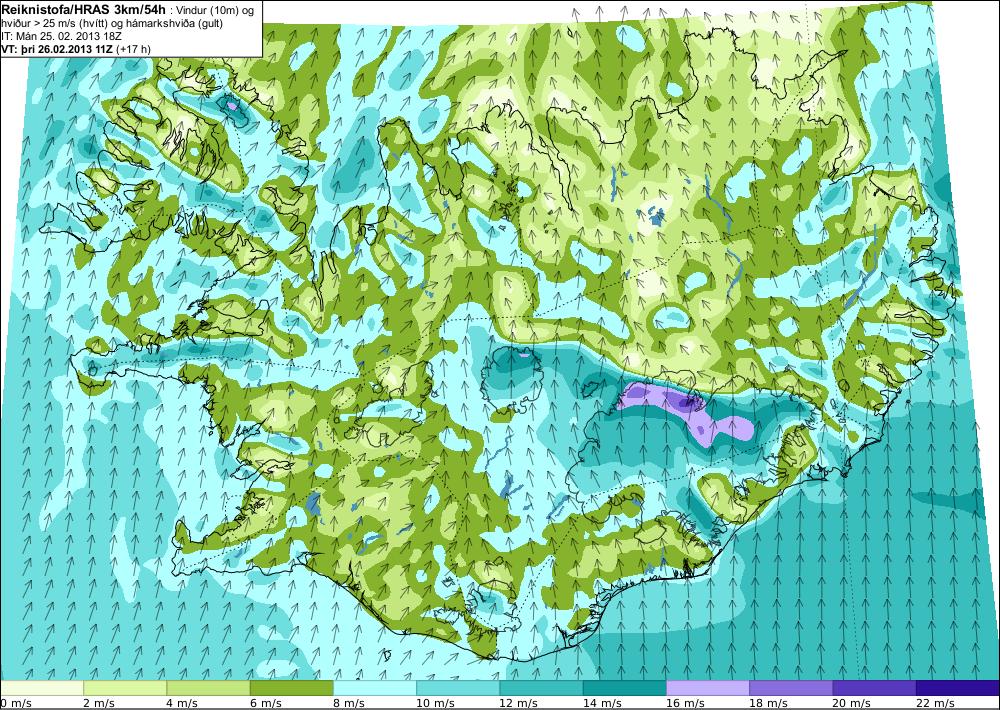Click the pale cyan 8–10 m/s legend swatch
The width and height of the screenshot is (1000, 710).
coord(375,688)
